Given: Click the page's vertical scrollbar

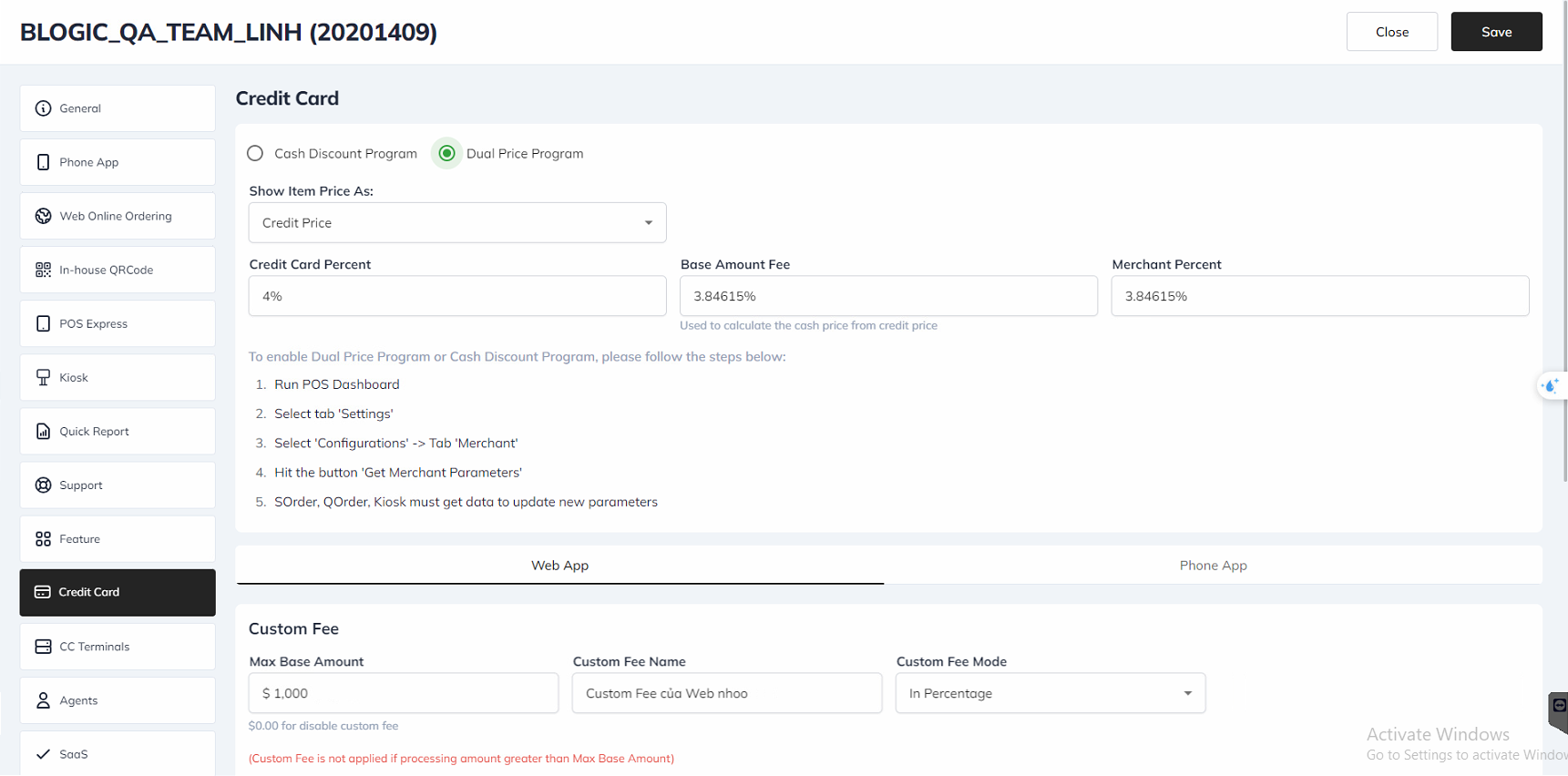Looking at the screenshot, I should (1563, 273).
